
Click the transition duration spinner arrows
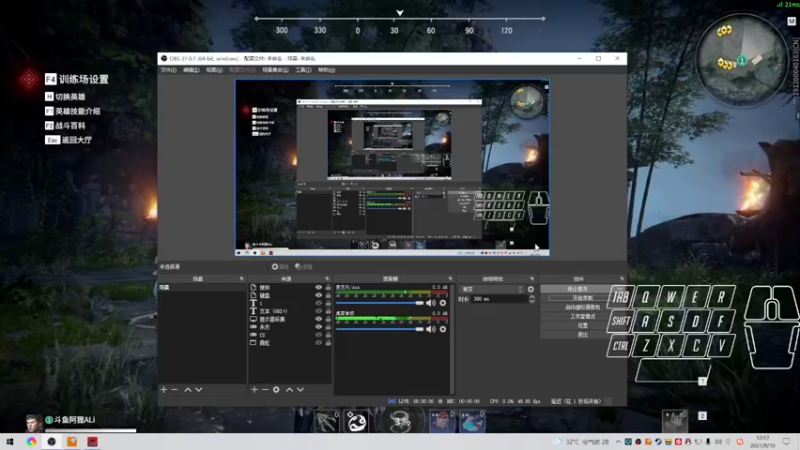coord(532,299)
